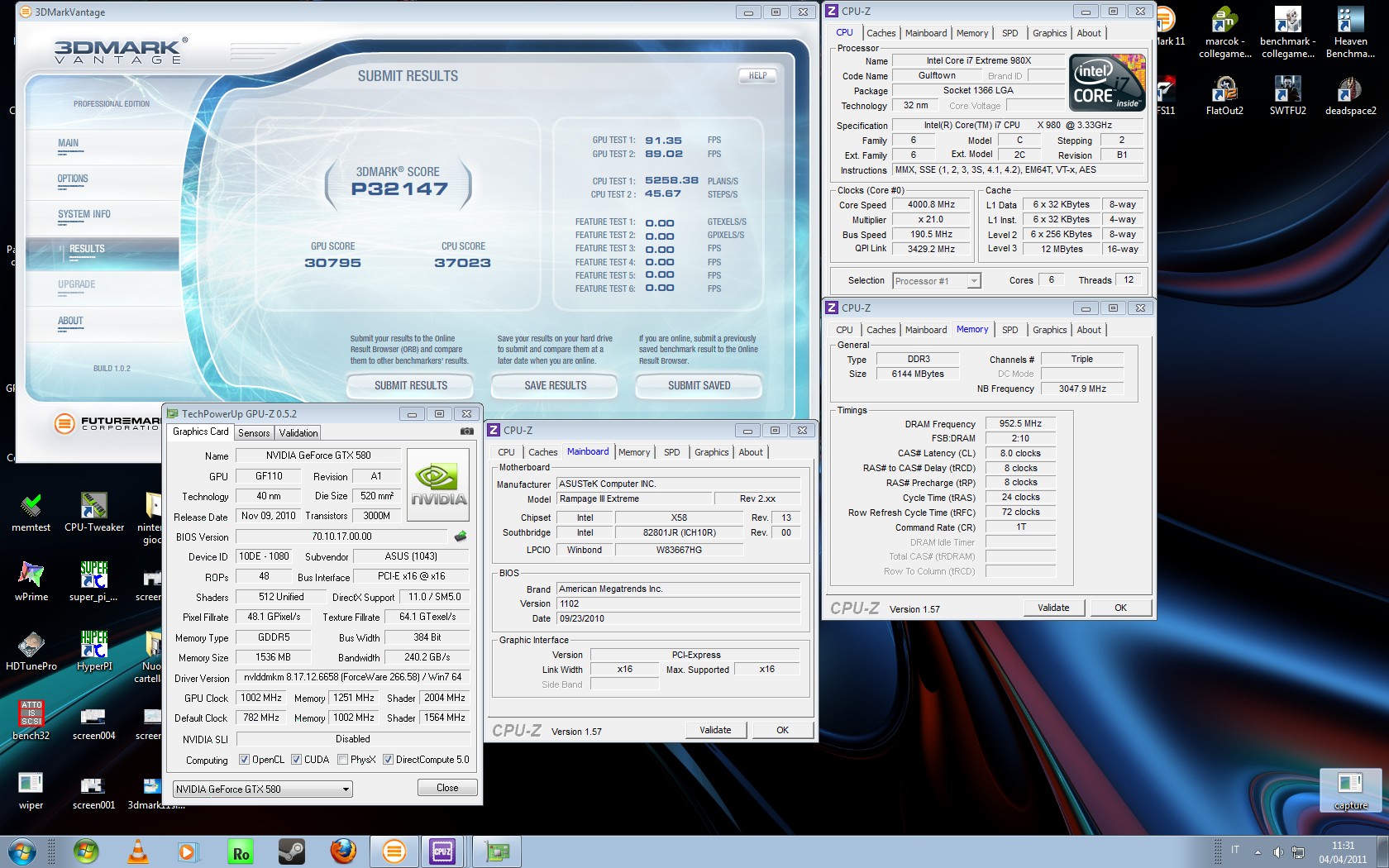This screenshot has width=1389, height=868.
Task: Toggle the PhysX checkbox in GPU-Z
Action: [342, 760]
